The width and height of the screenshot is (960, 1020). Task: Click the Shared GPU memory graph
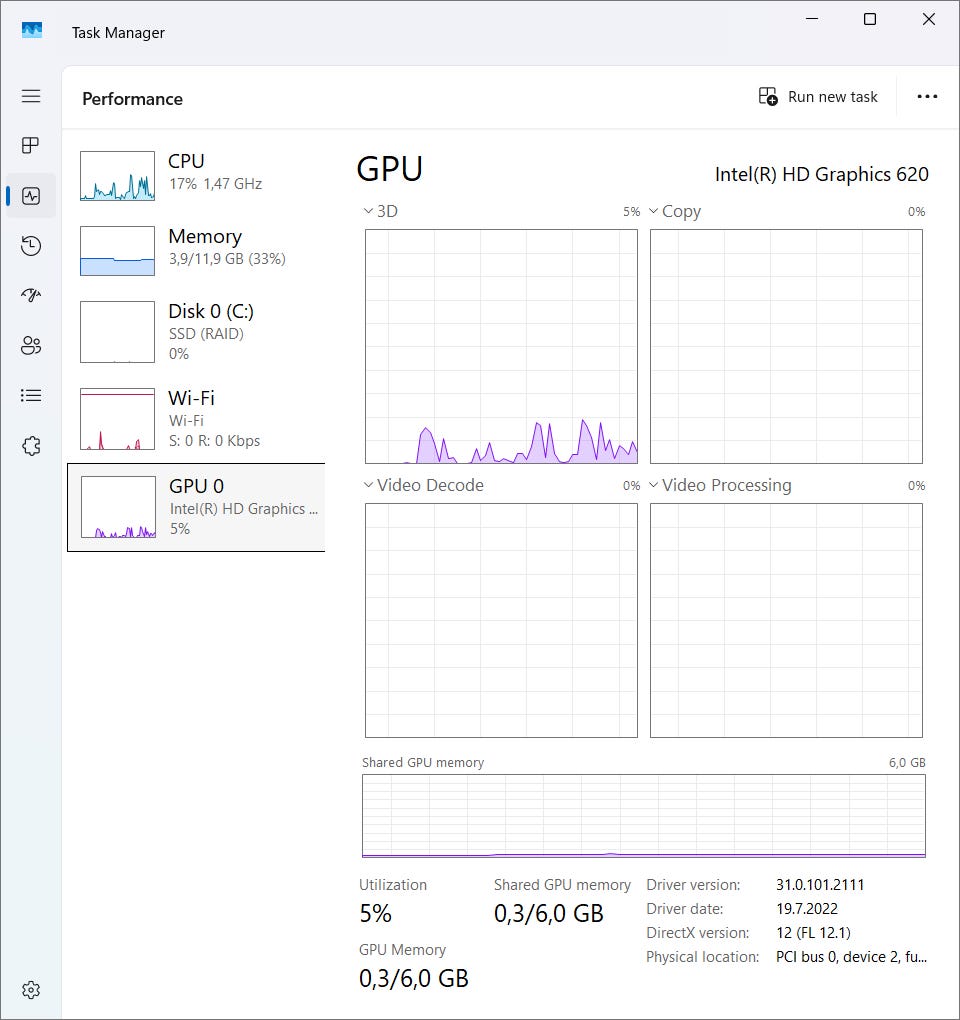pyautogui.click(x=644, y=816)
